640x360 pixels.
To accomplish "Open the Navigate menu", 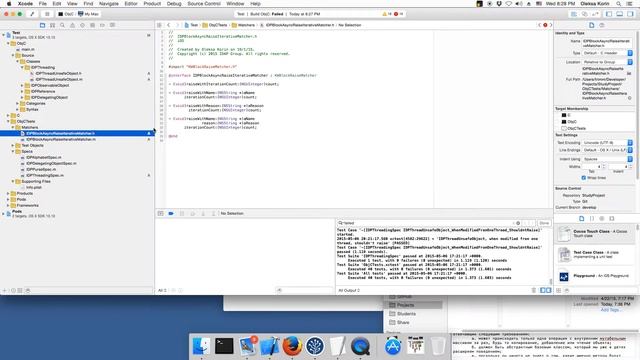I will (109, 3).
